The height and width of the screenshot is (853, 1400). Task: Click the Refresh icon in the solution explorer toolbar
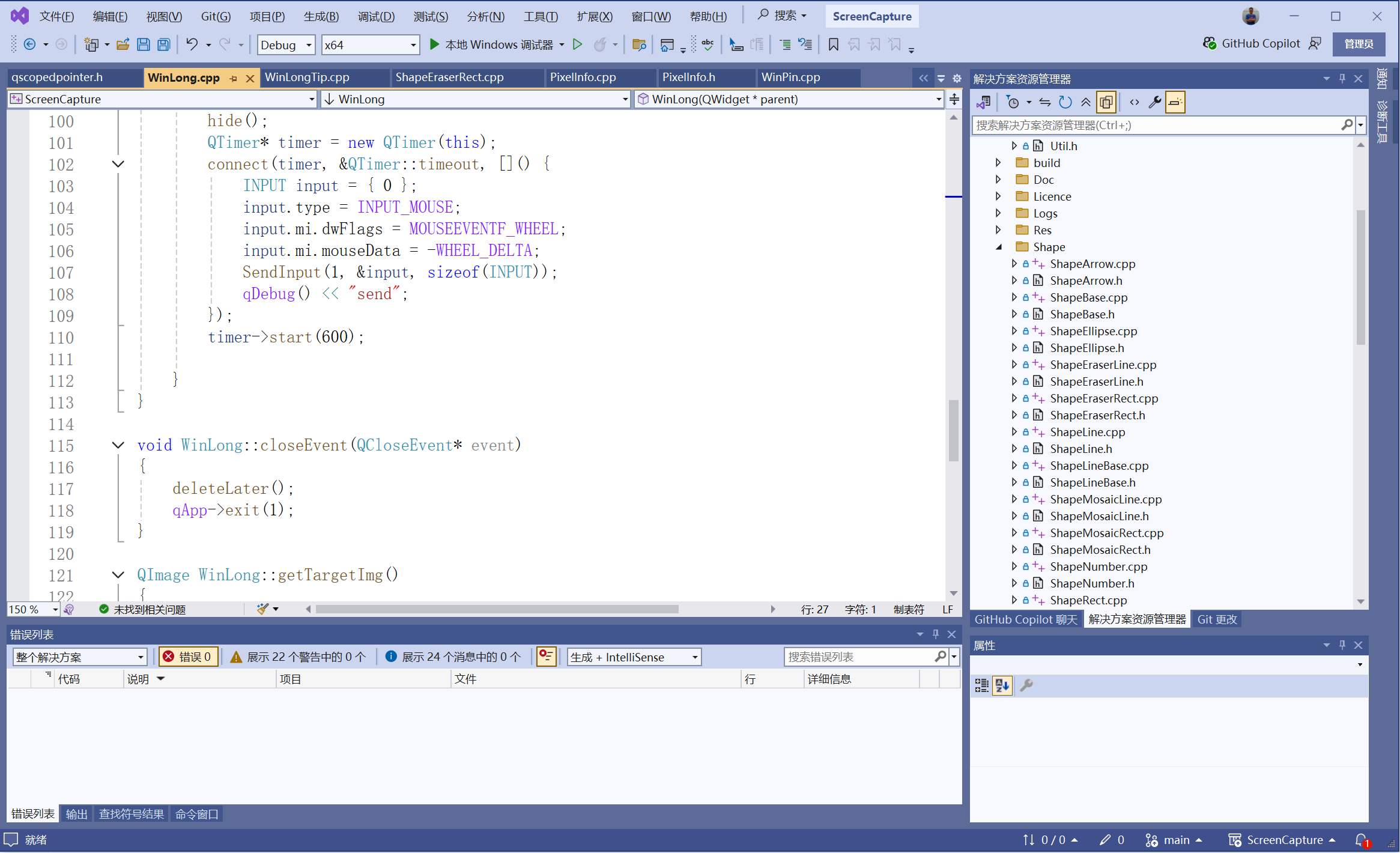tap(1065, 102)
